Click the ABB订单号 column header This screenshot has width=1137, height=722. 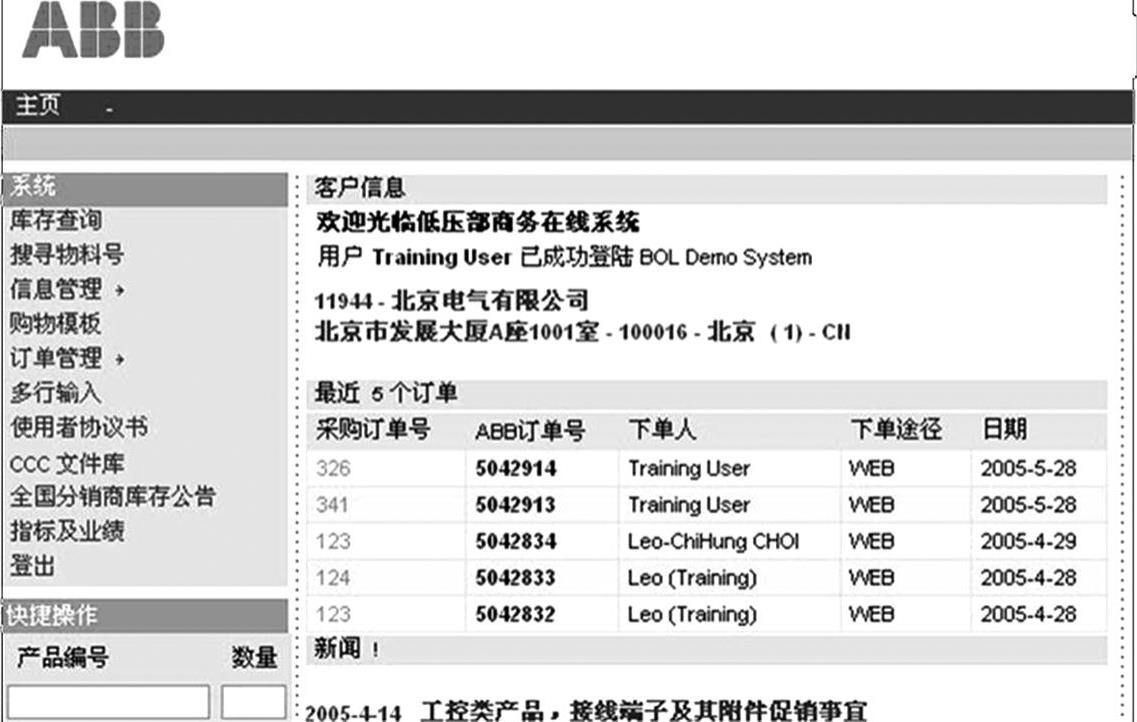click(530, 431)
